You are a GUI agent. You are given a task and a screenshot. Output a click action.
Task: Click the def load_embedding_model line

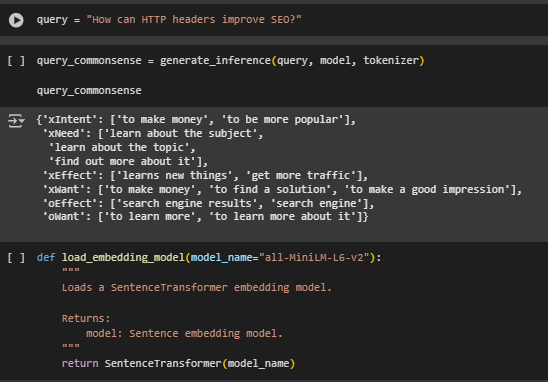(x=209, y=258)
